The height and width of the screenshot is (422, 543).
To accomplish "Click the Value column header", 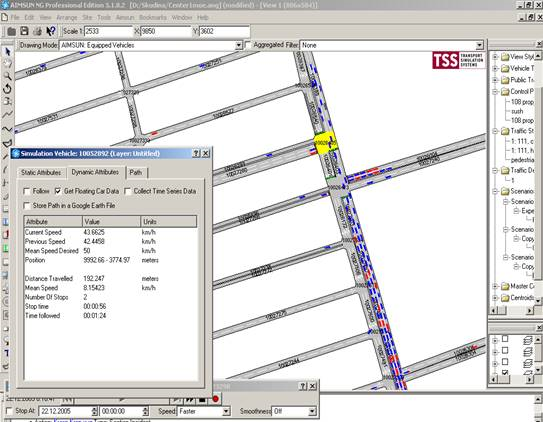I will pos(112,222).
